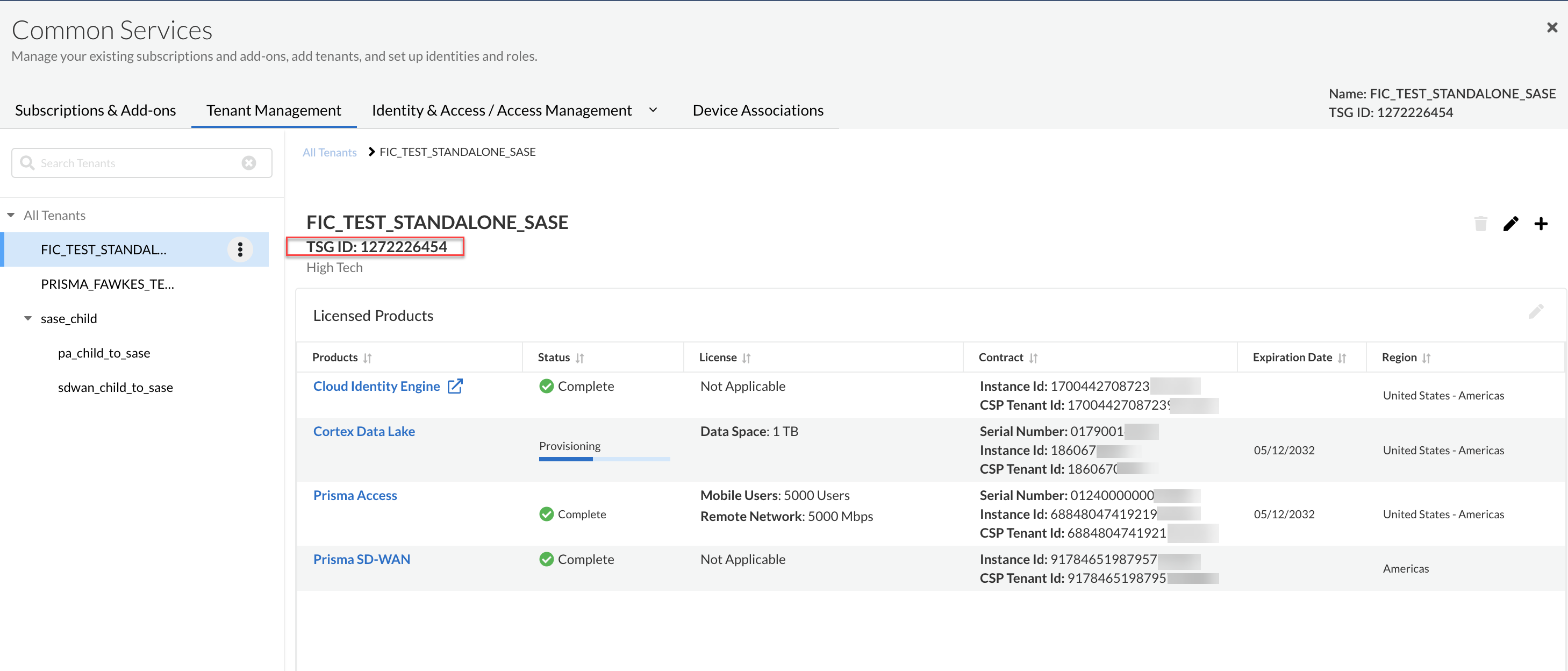Screen dimensions: 1568x671
Task: Clear the Search Tenants field icon
Action: click(248, 162)
